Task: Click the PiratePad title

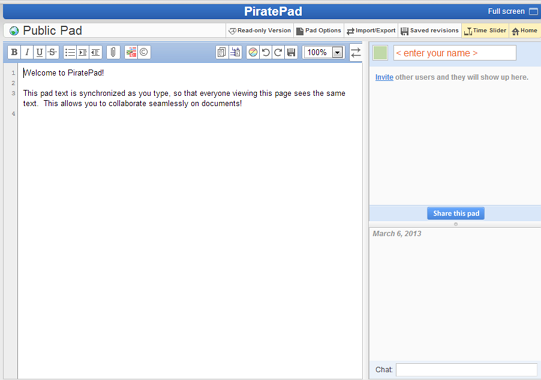Action: (x=273, y=11)
